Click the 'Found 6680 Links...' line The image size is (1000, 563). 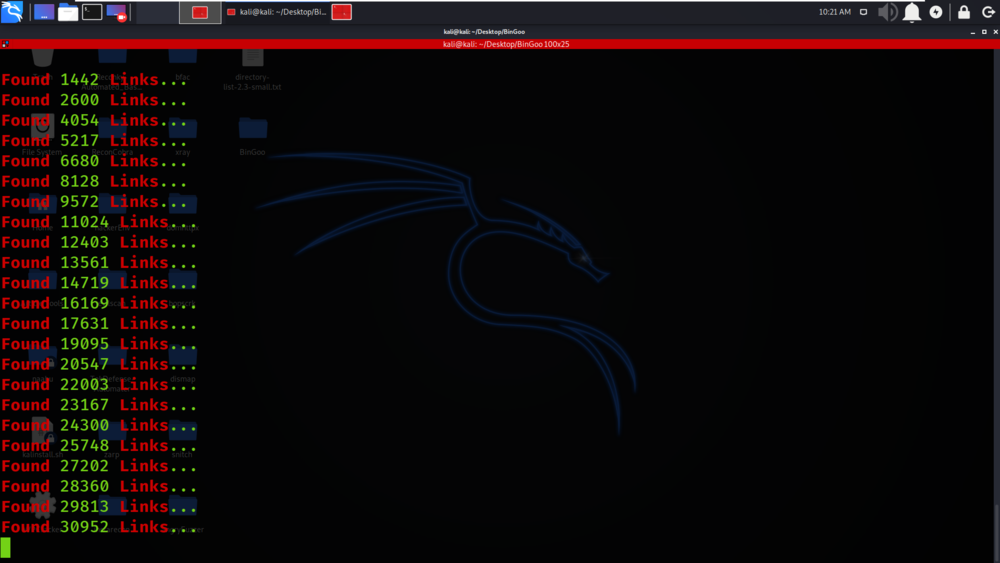point(94,161)
